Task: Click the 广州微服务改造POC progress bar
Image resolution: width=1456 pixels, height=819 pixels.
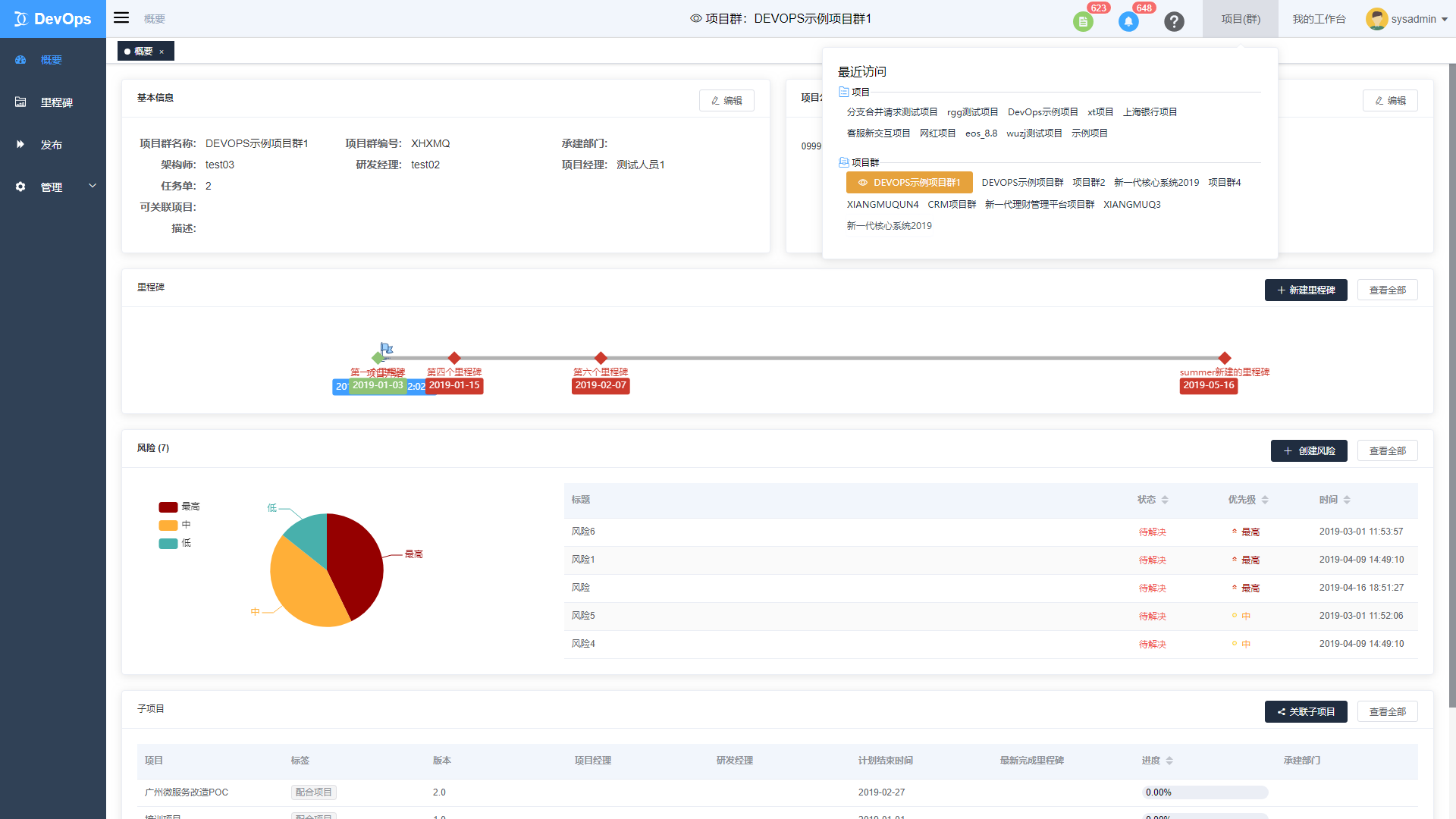Action: pos(1205,792)
